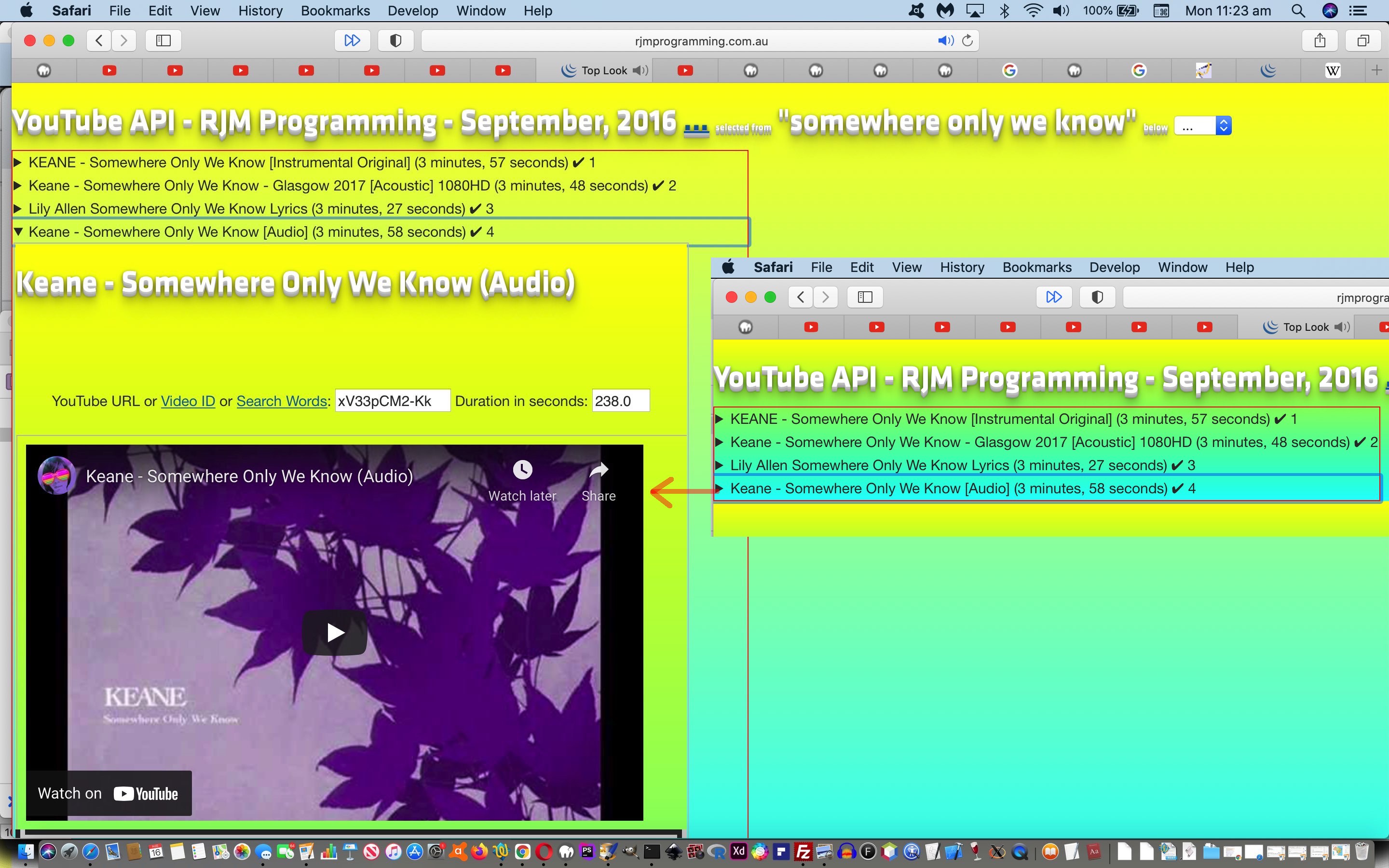The height and width of the screenshot is (868, 1389).
Task: Open the Develop menu
Action: 413,10
